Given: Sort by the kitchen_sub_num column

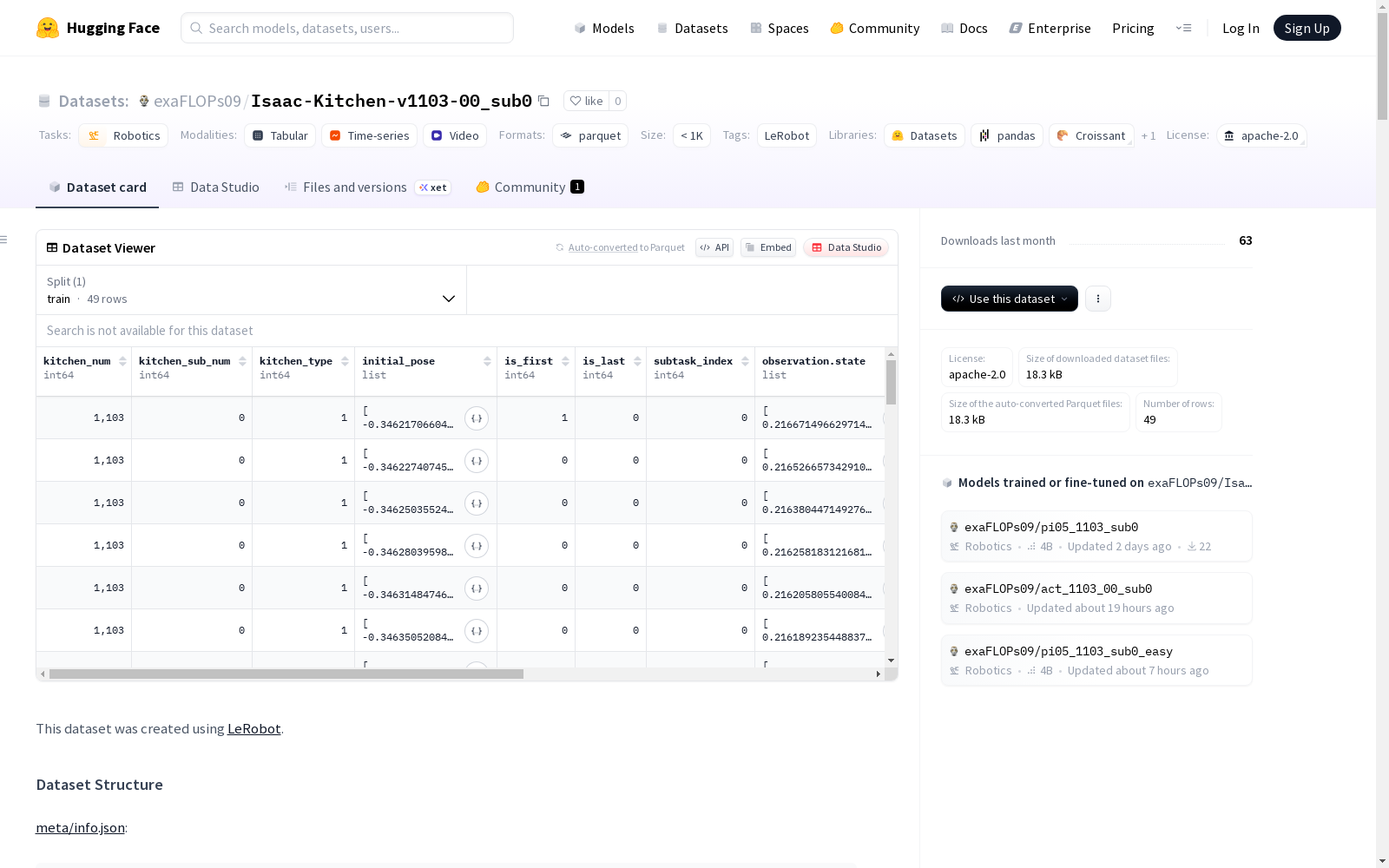Looking at the screenshot, I should coord(242,361).
